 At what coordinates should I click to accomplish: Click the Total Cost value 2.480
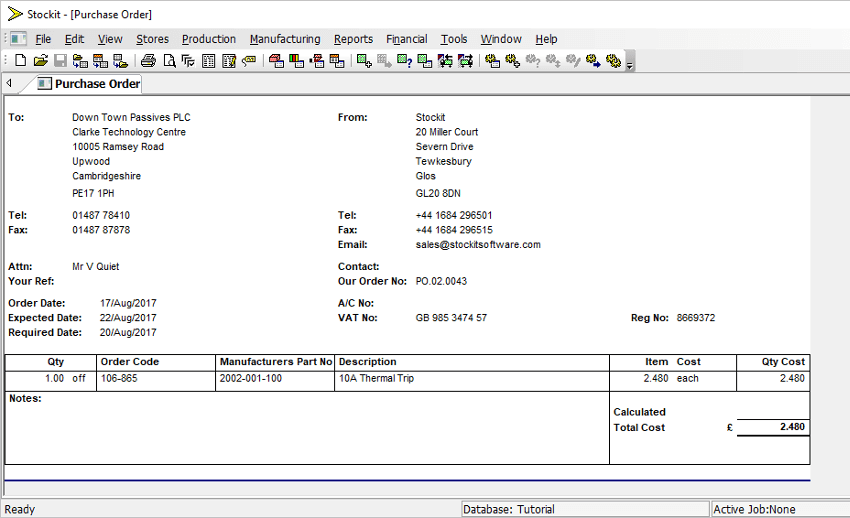tap(792, 427)
